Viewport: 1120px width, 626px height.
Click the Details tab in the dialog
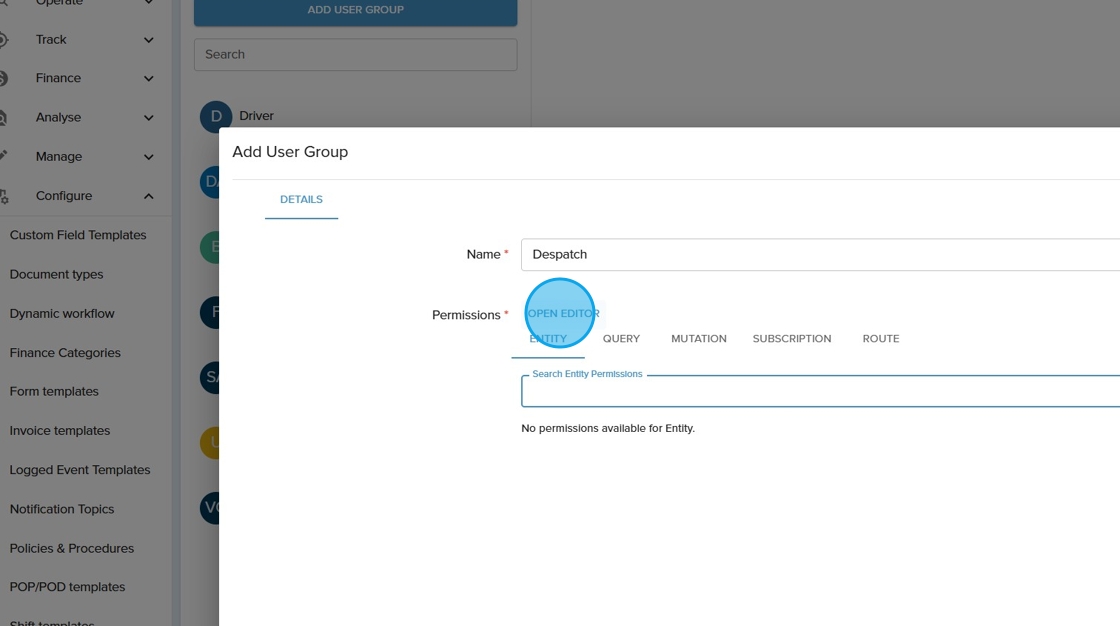coord(301,200)
